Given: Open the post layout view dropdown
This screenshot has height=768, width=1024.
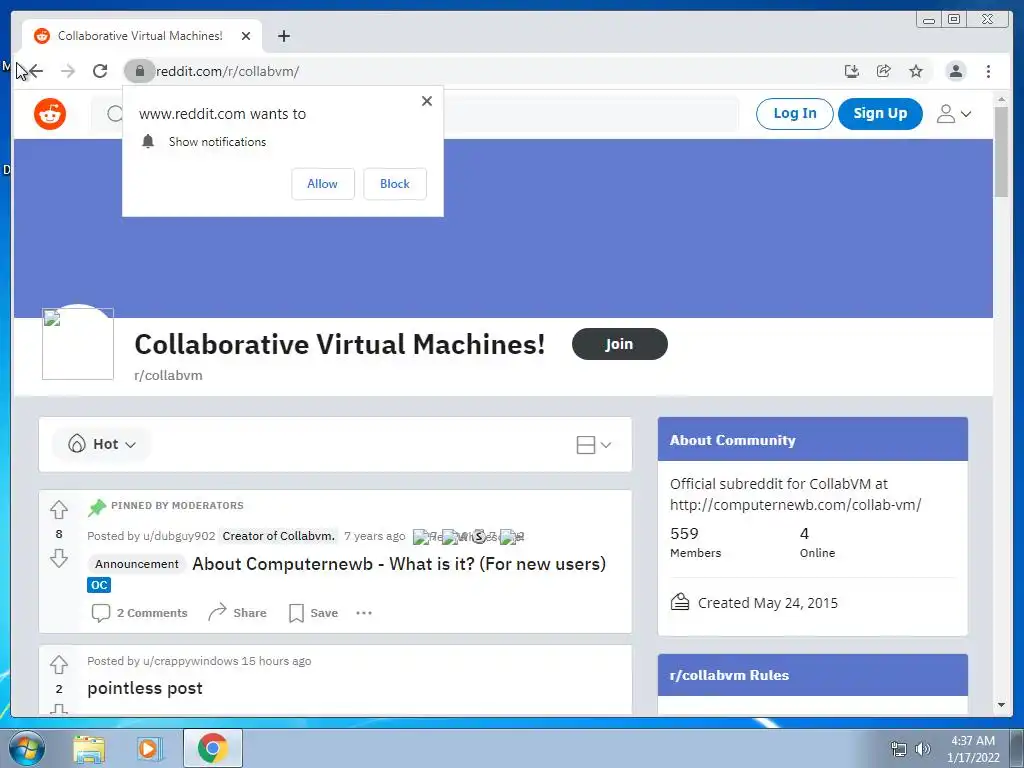Looking at the screenshot, I should pos(594,445).
